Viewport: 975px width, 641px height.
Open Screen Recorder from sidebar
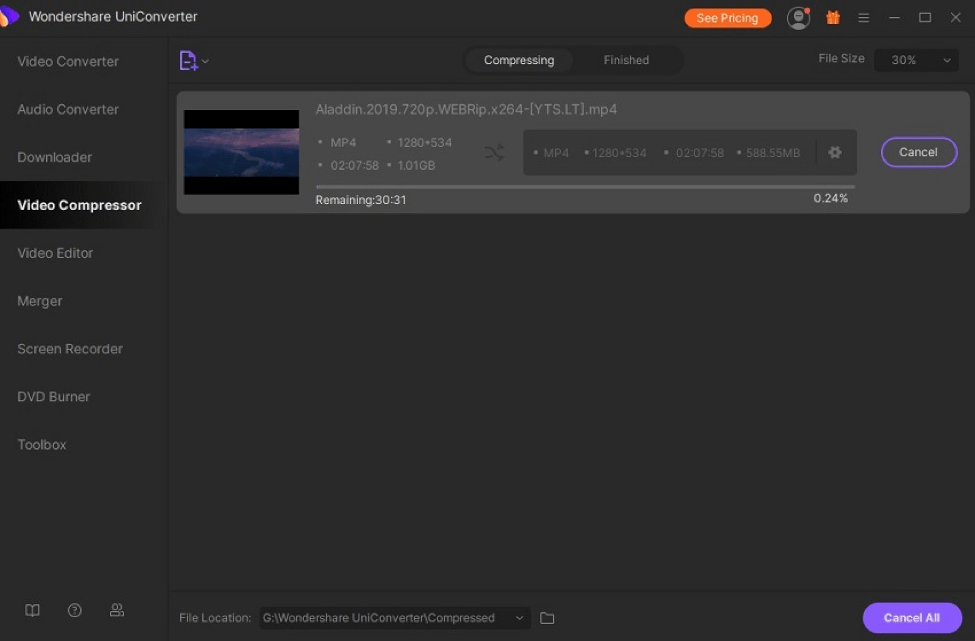[x=70, y=349]
